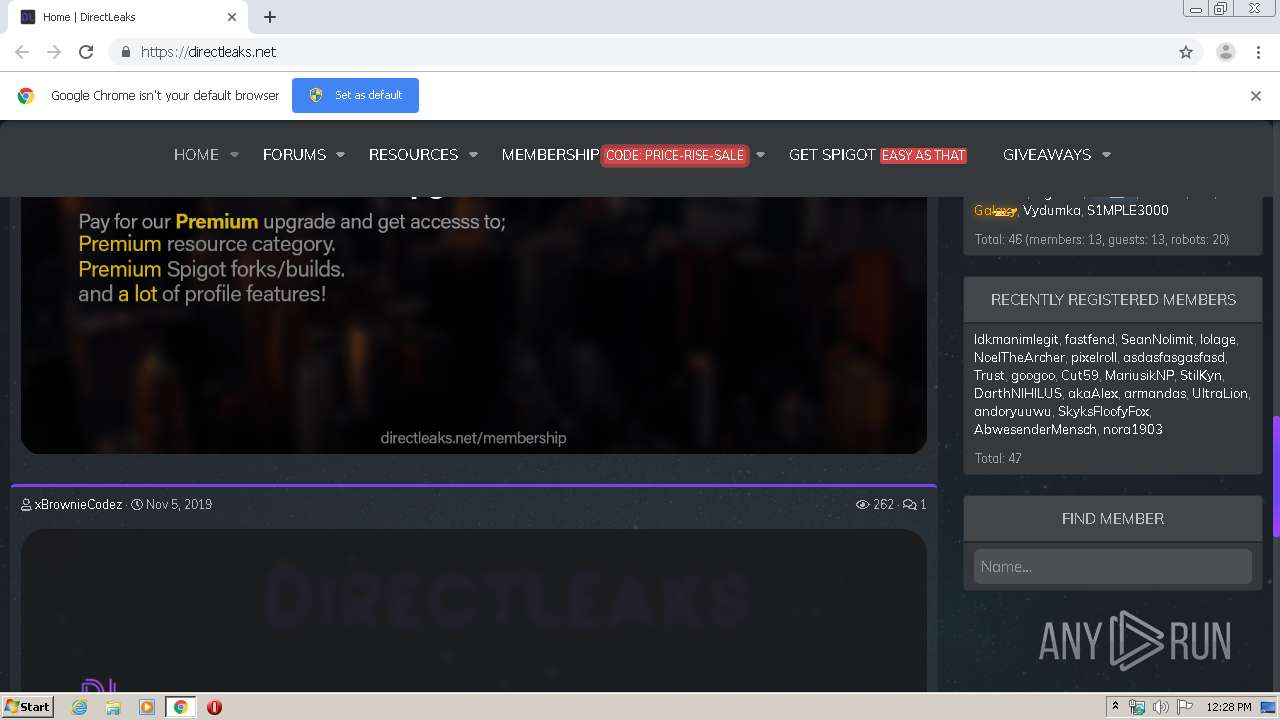Click Set as default button
1280x720 pixels.
pos(355,95)
